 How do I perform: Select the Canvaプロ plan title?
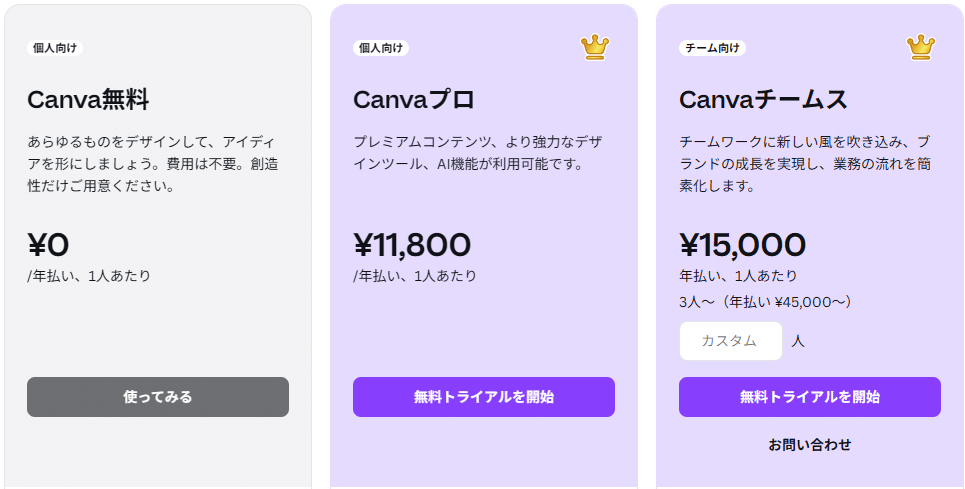414,100
